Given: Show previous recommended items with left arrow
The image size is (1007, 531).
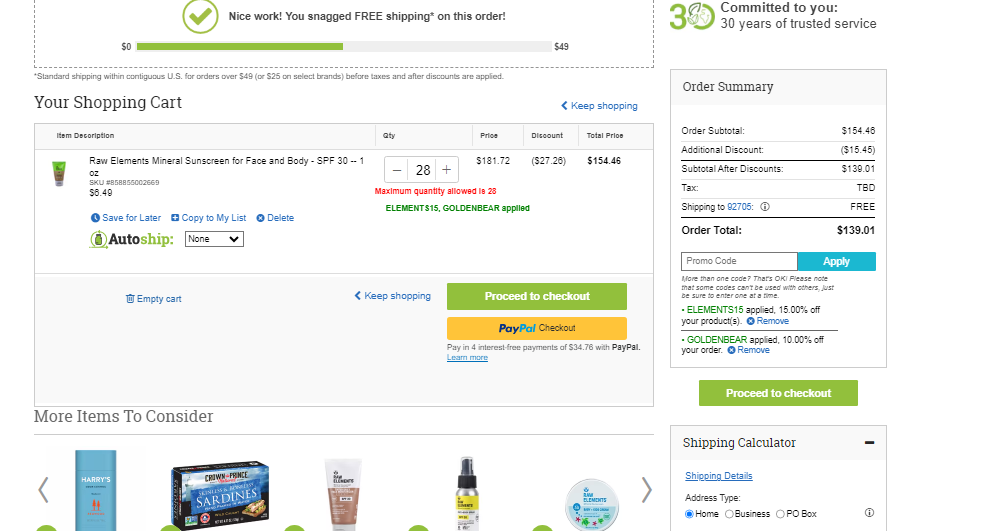Looking at the screenshot, I should [43, 490].
